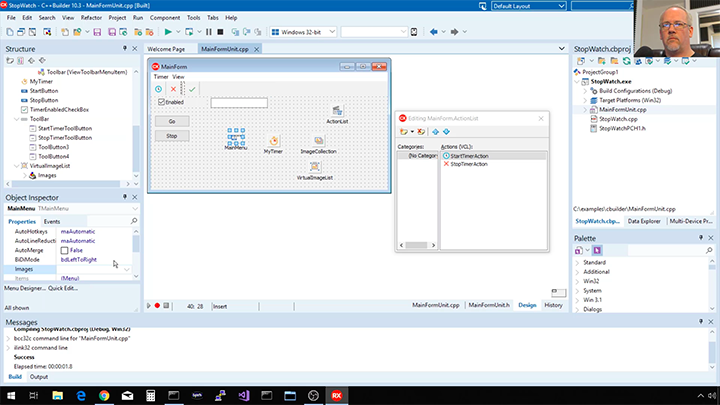
Task: Open the Refactor menu
Action: point(91,17)
